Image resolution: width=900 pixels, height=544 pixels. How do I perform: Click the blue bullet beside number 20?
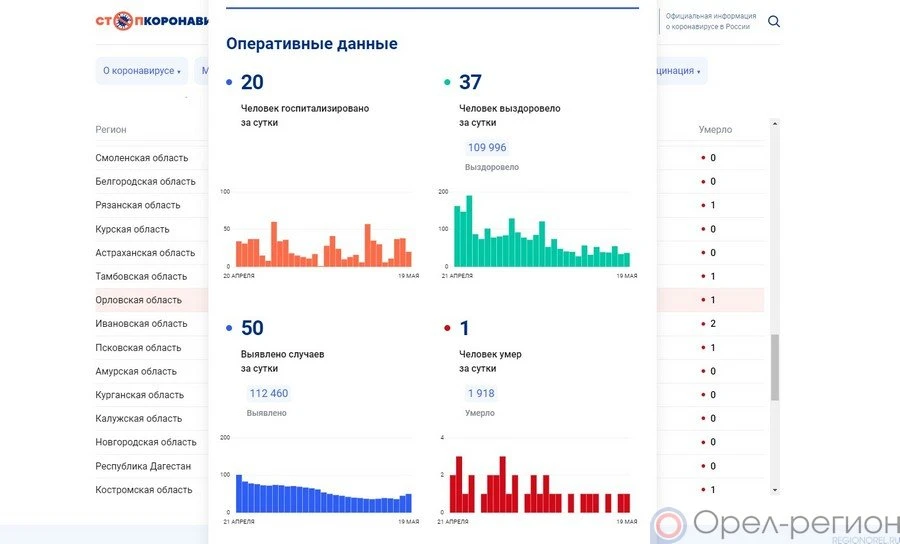coord(229,83)
